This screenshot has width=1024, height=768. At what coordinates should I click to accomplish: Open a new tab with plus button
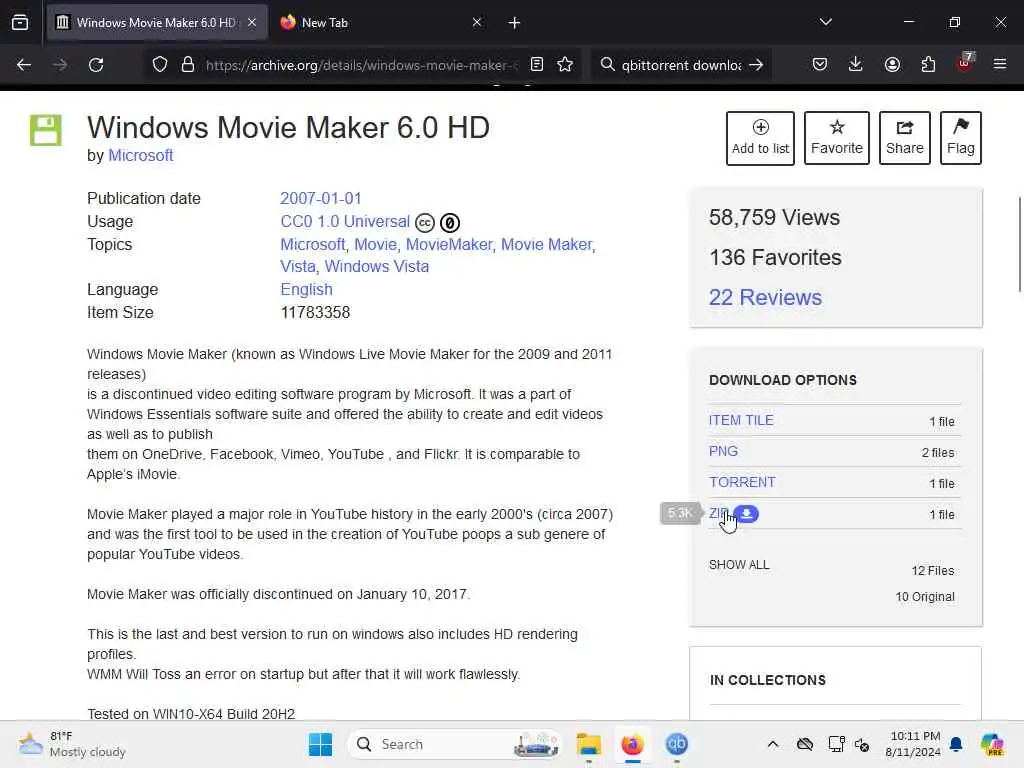click(515, 23)
